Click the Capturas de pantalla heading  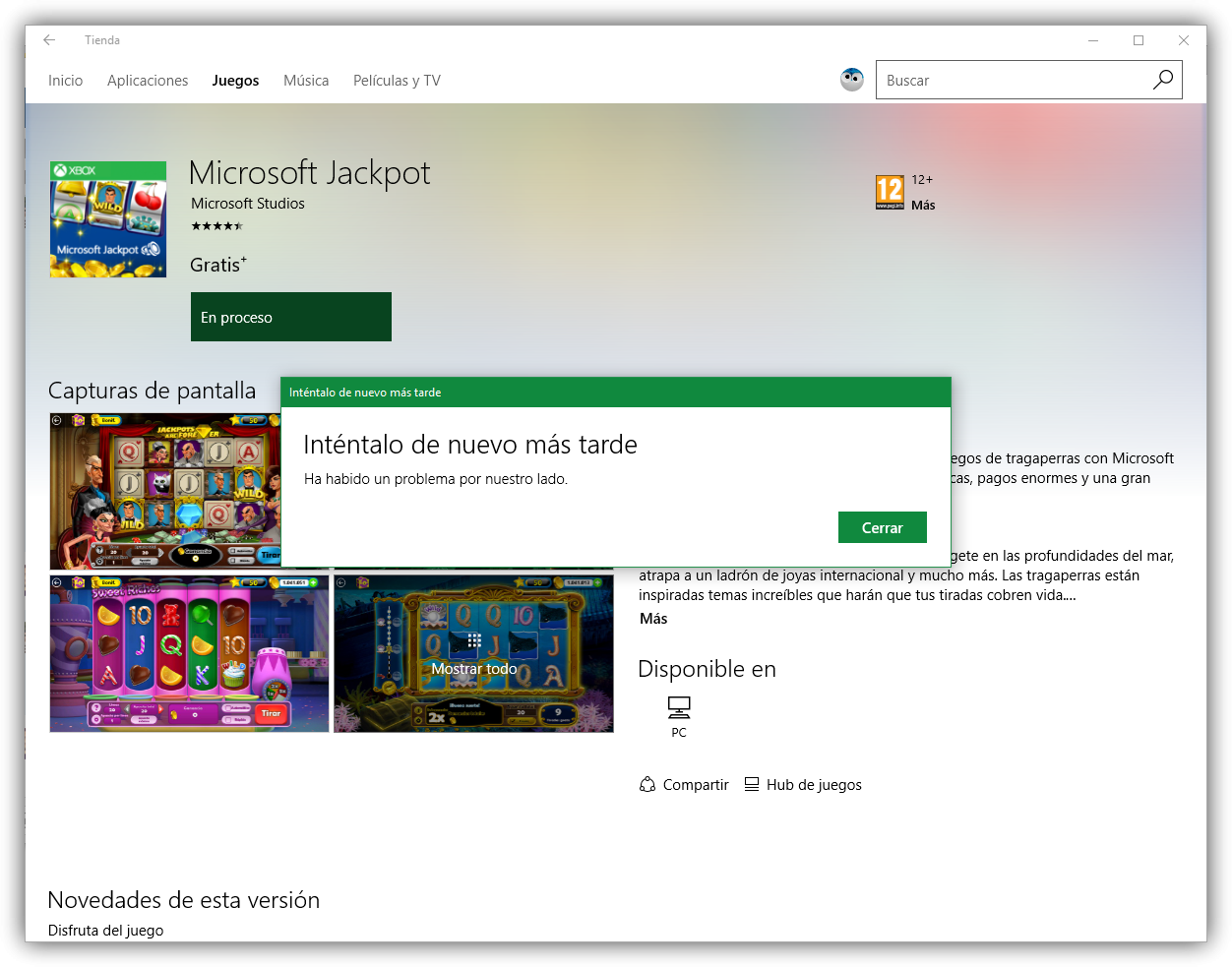pyautogui.click(x=153, y=391)
